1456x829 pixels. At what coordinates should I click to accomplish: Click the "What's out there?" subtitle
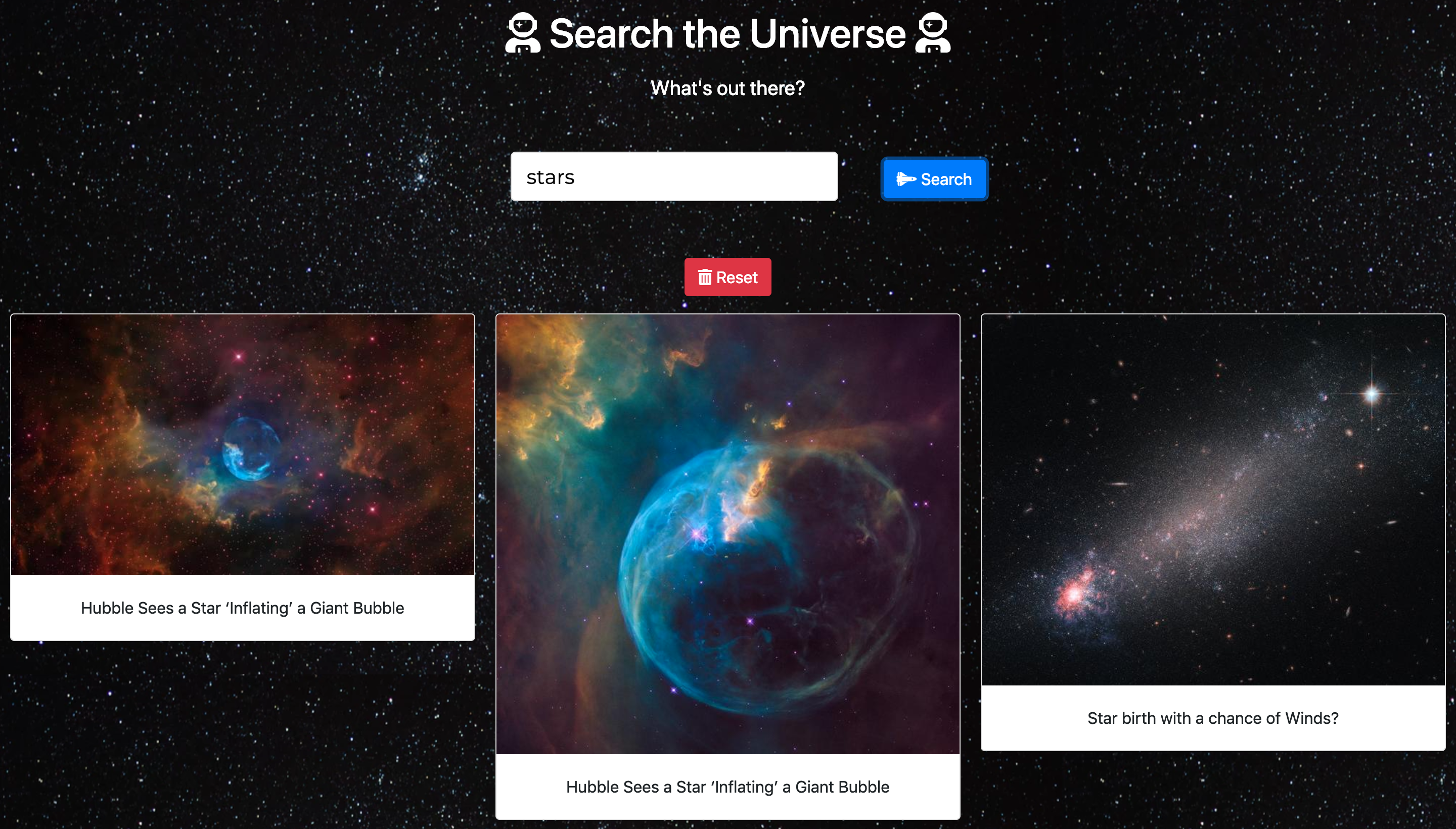coord(727,88)
